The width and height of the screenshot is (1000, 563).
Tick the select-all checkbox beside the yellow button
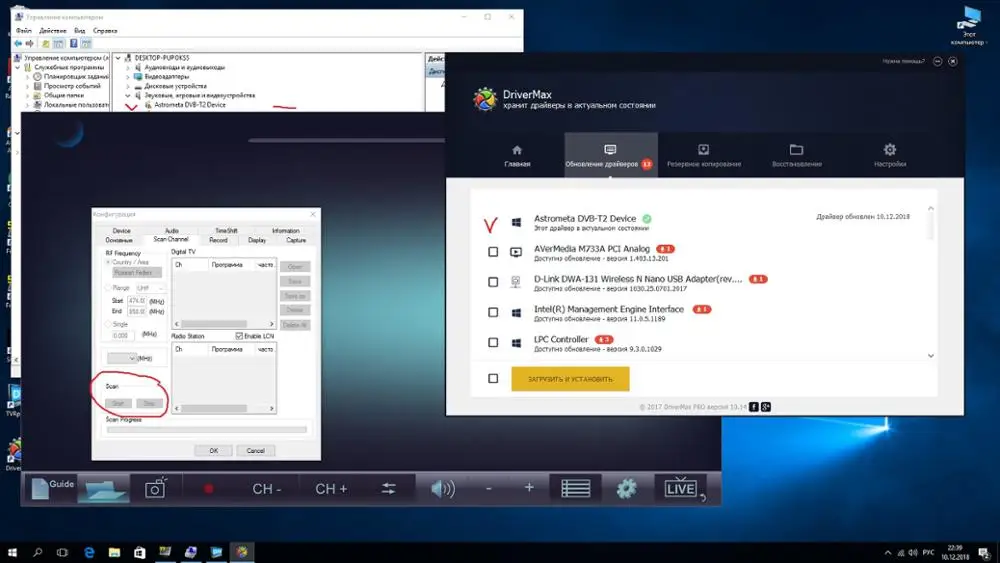pyautogui.click(x=493, y=379)
